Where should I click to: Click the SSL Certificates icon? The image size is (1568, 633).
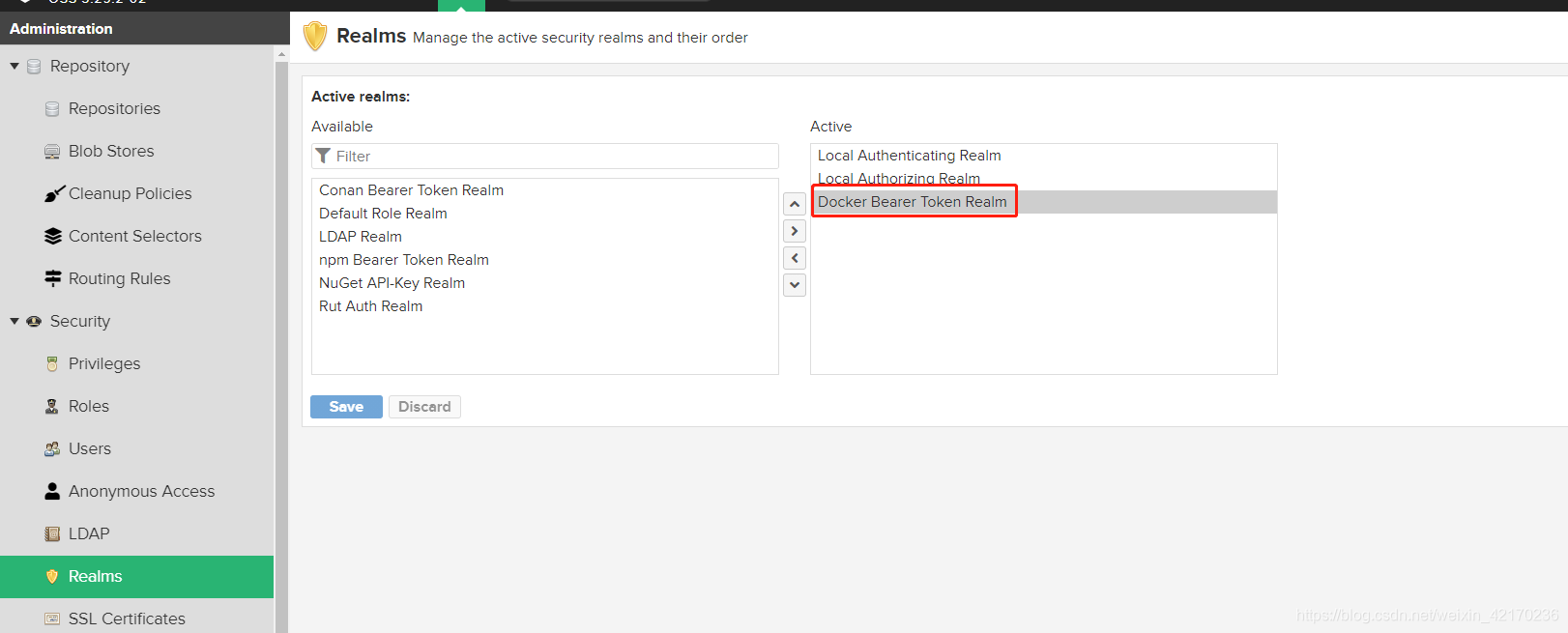click(x=52, y=619)
